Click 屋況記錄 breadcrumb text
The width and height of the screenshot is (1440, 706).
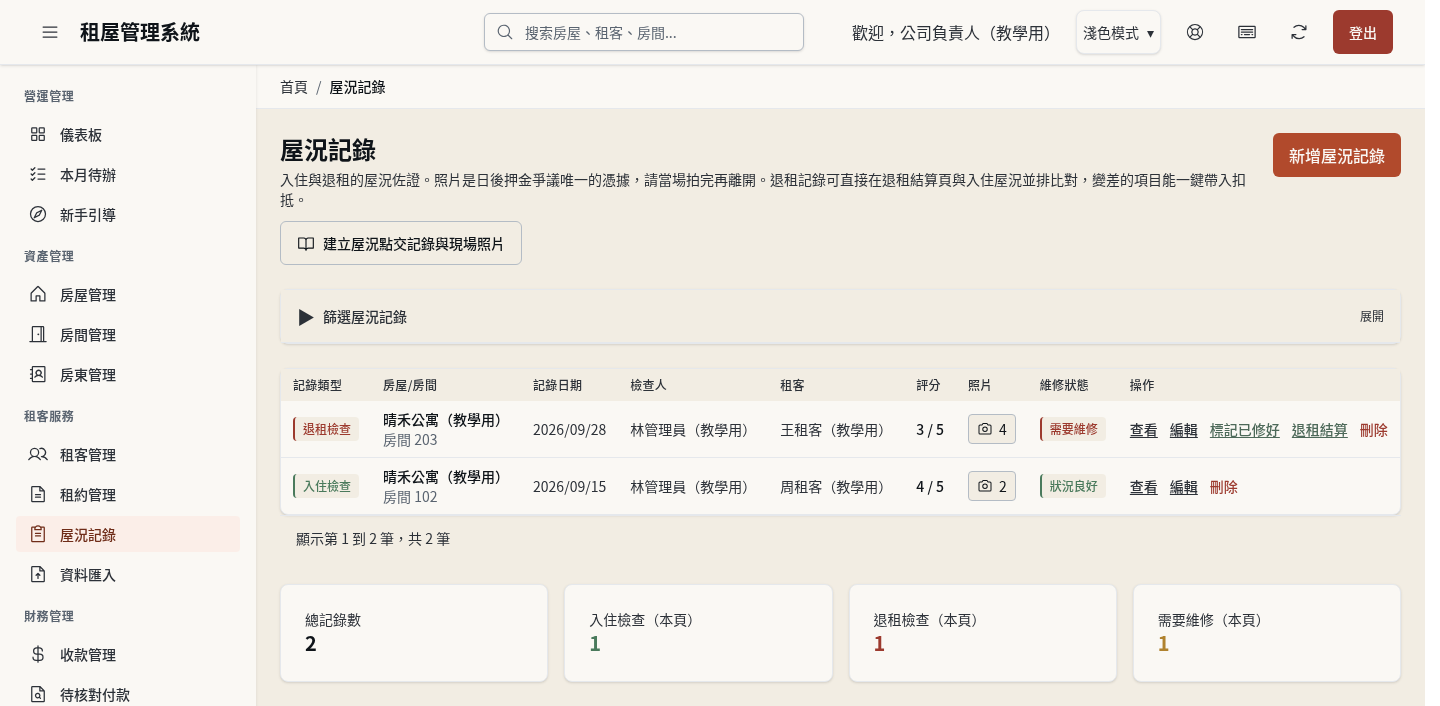357,87
